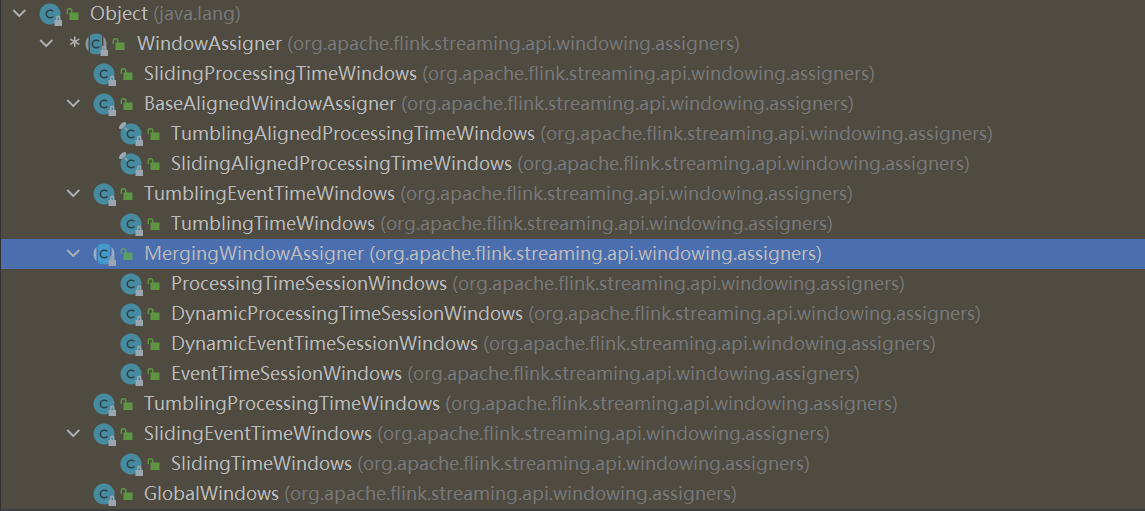This screenshot has height=511, width=1145.
Task: Select DynamicProcessingTimeSessionWindows in the tree
Action: coord(346,314)
